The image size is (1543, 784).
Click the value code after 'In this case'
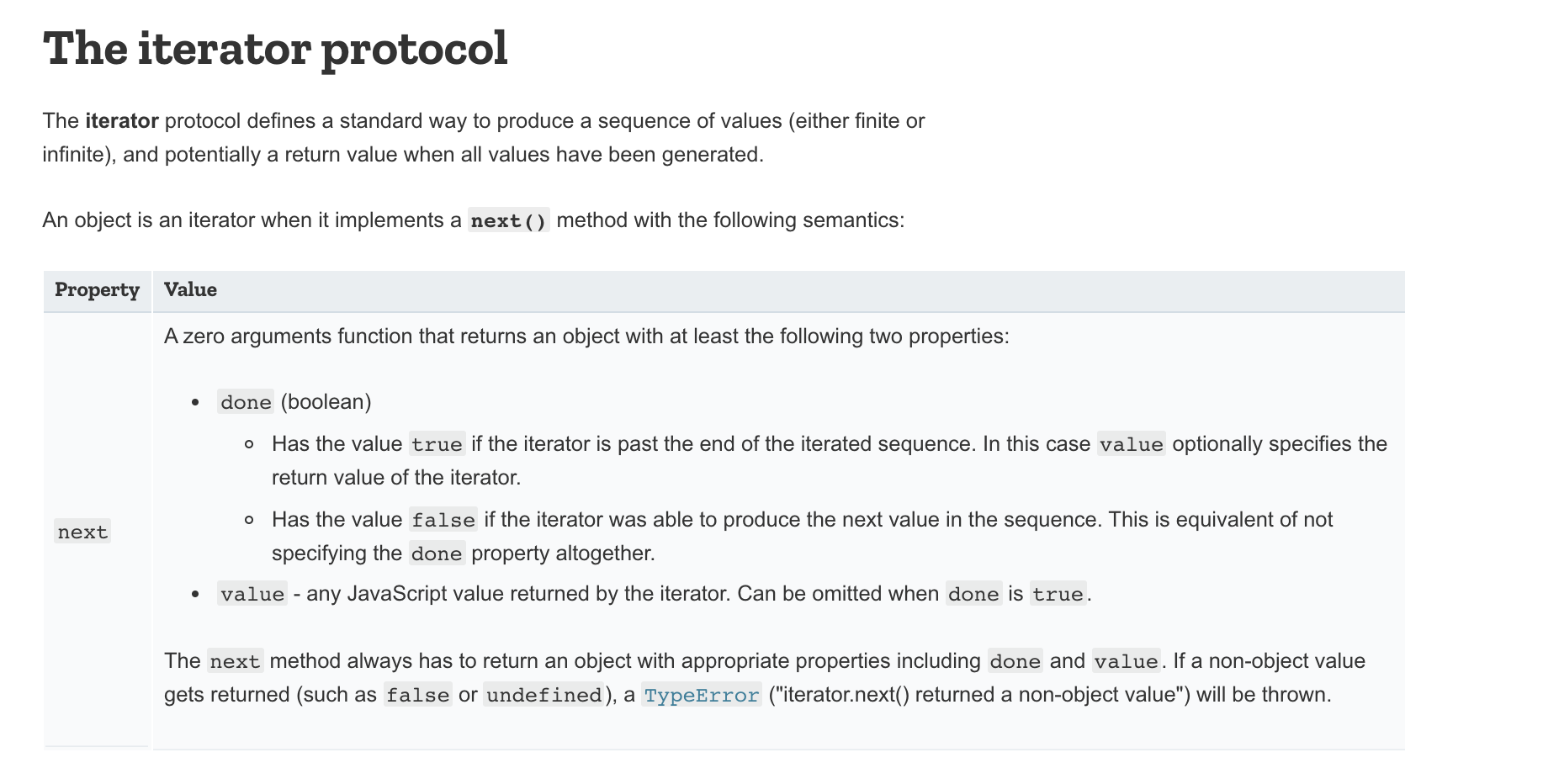pyautogui.click(x=1132, y=444)
